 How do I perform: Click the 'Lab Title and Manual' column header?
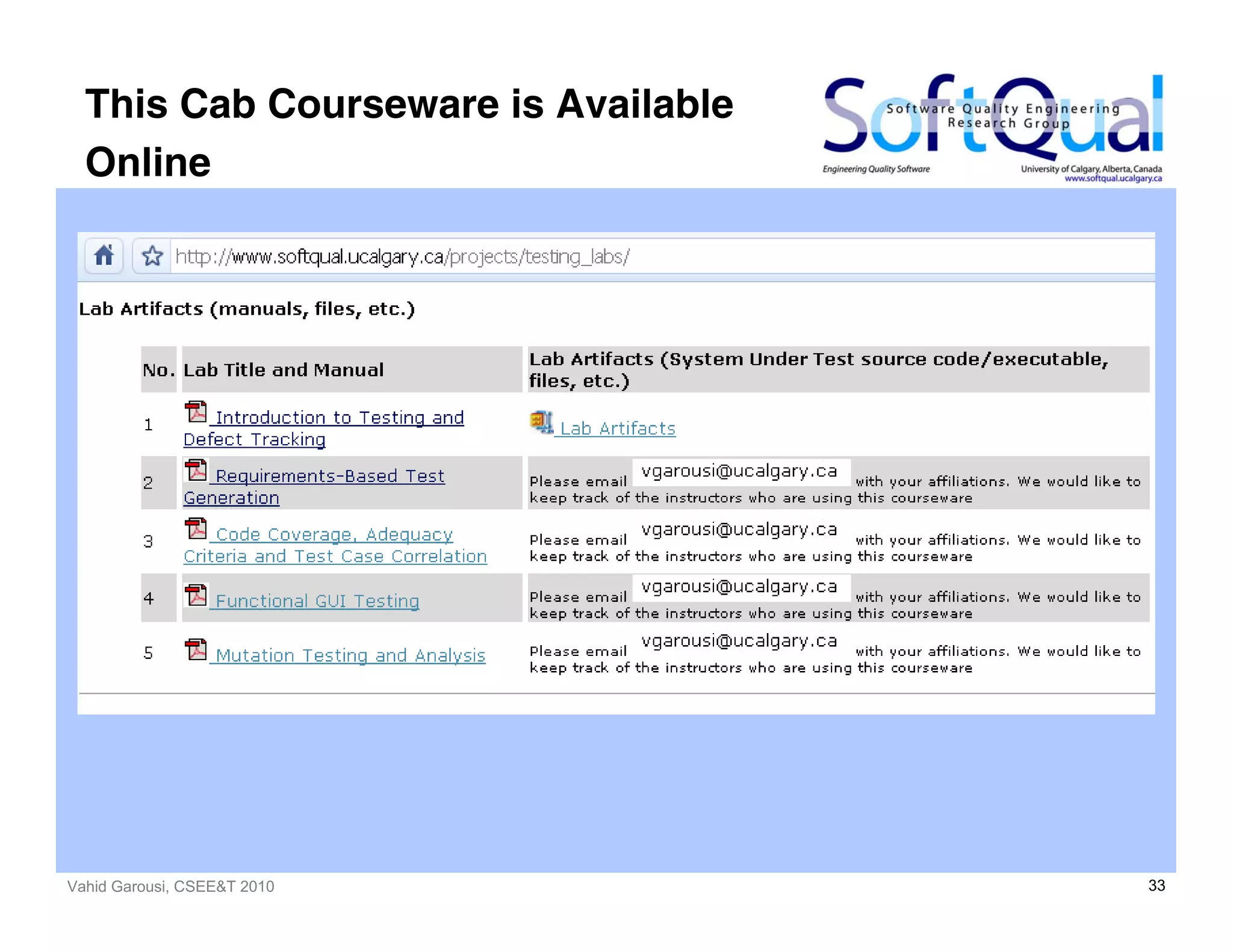(x=352, y=369)
